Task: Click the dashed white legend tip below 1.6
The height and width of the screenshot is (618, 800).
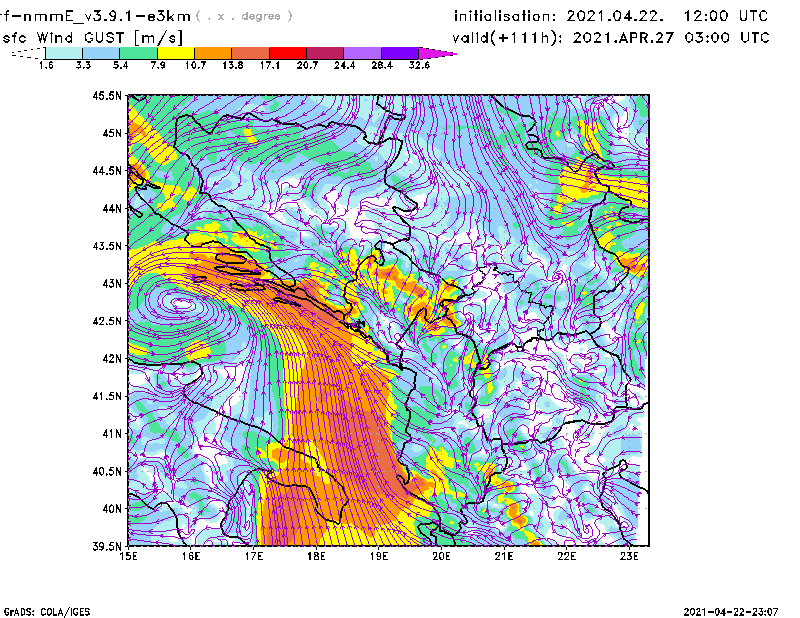Action: pyautogui.click(x=29, y=53)
